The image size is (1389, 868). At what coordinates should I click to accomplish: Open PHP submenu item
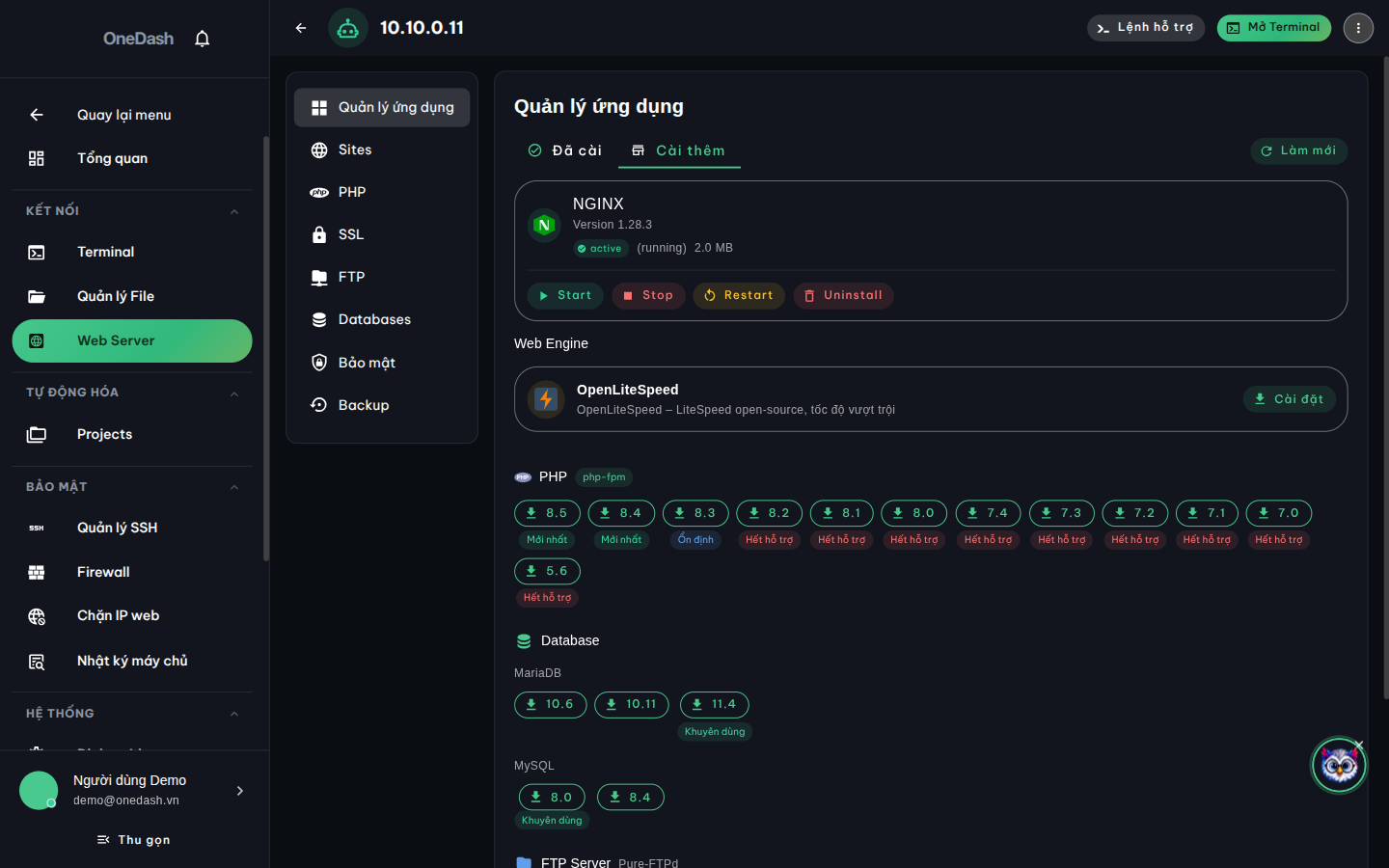382,192
